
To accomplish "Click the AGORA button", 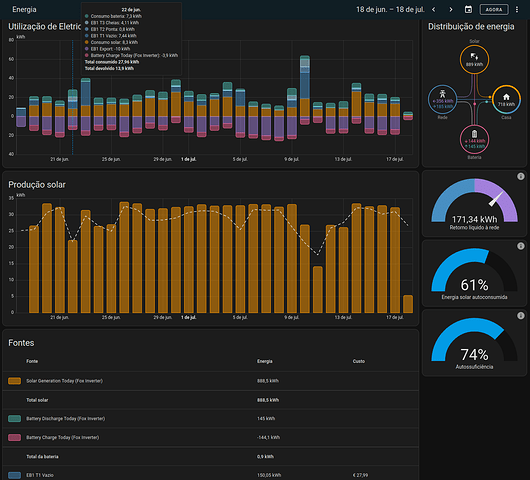I will [x=494, y=9].
